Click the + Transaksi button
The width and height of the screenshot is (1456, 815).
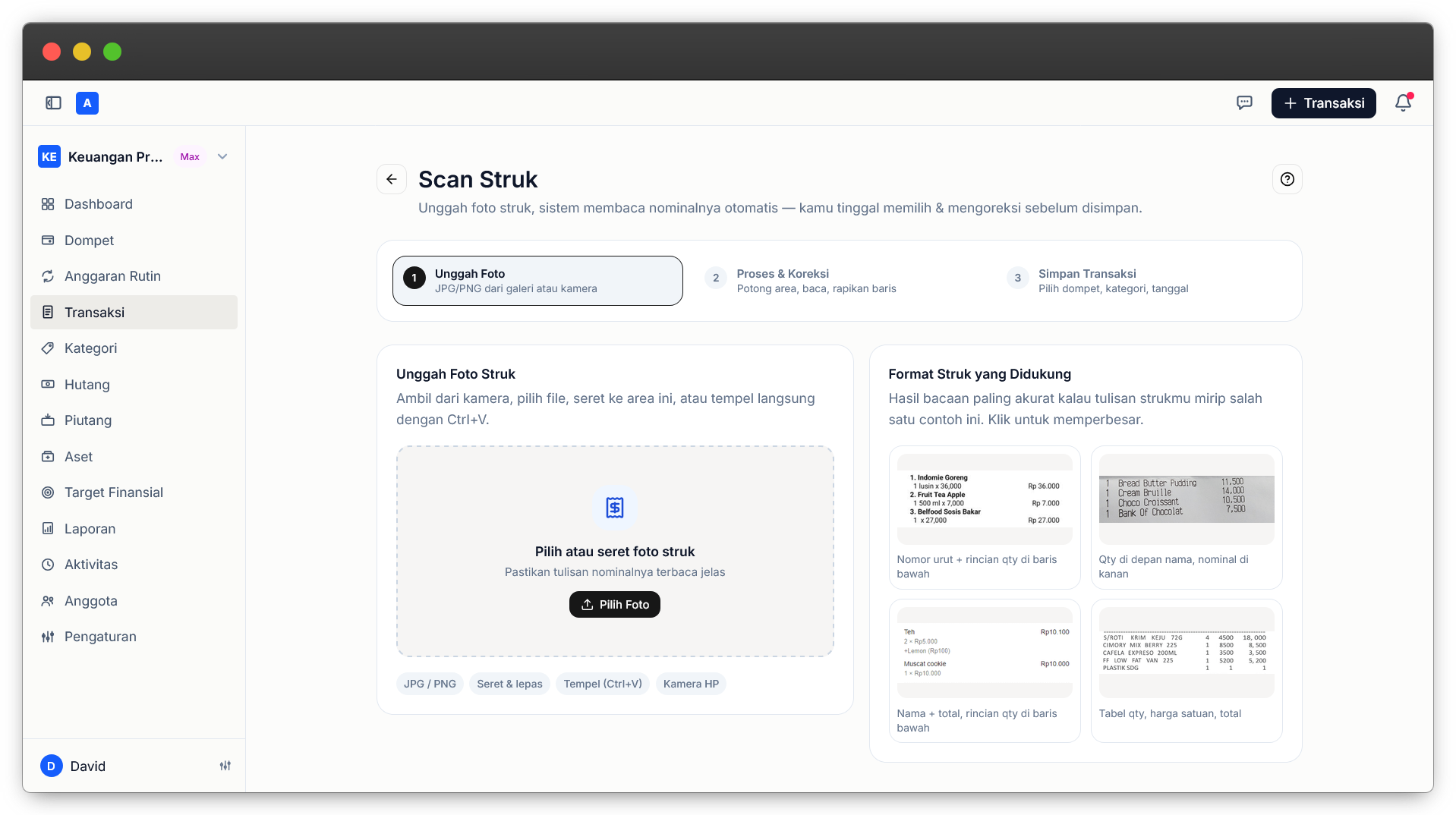(1323, 103)
